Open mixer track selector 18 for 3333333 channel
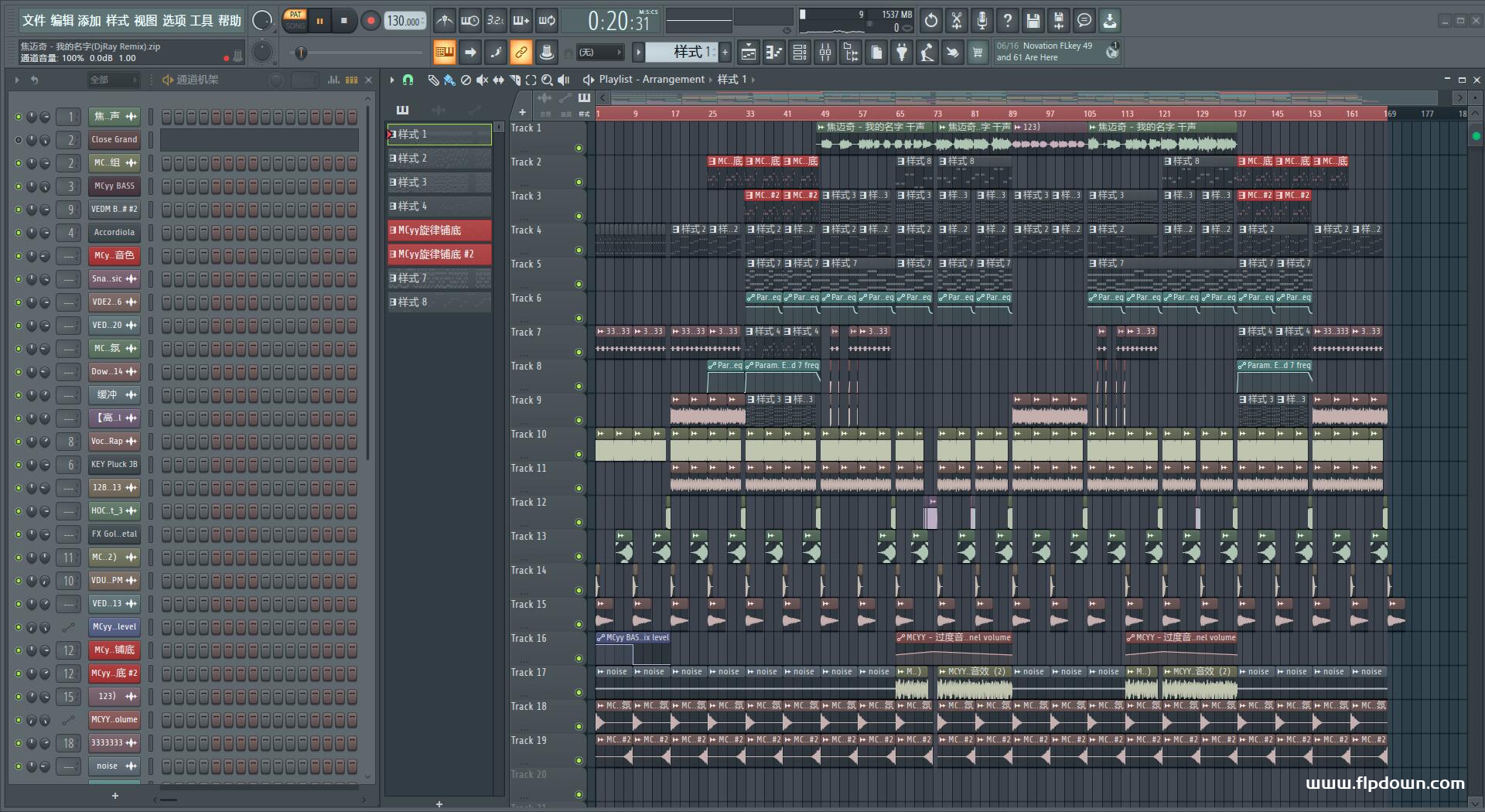The width and height of the screenshot is (1485, 812). click(x=69, y=743)
